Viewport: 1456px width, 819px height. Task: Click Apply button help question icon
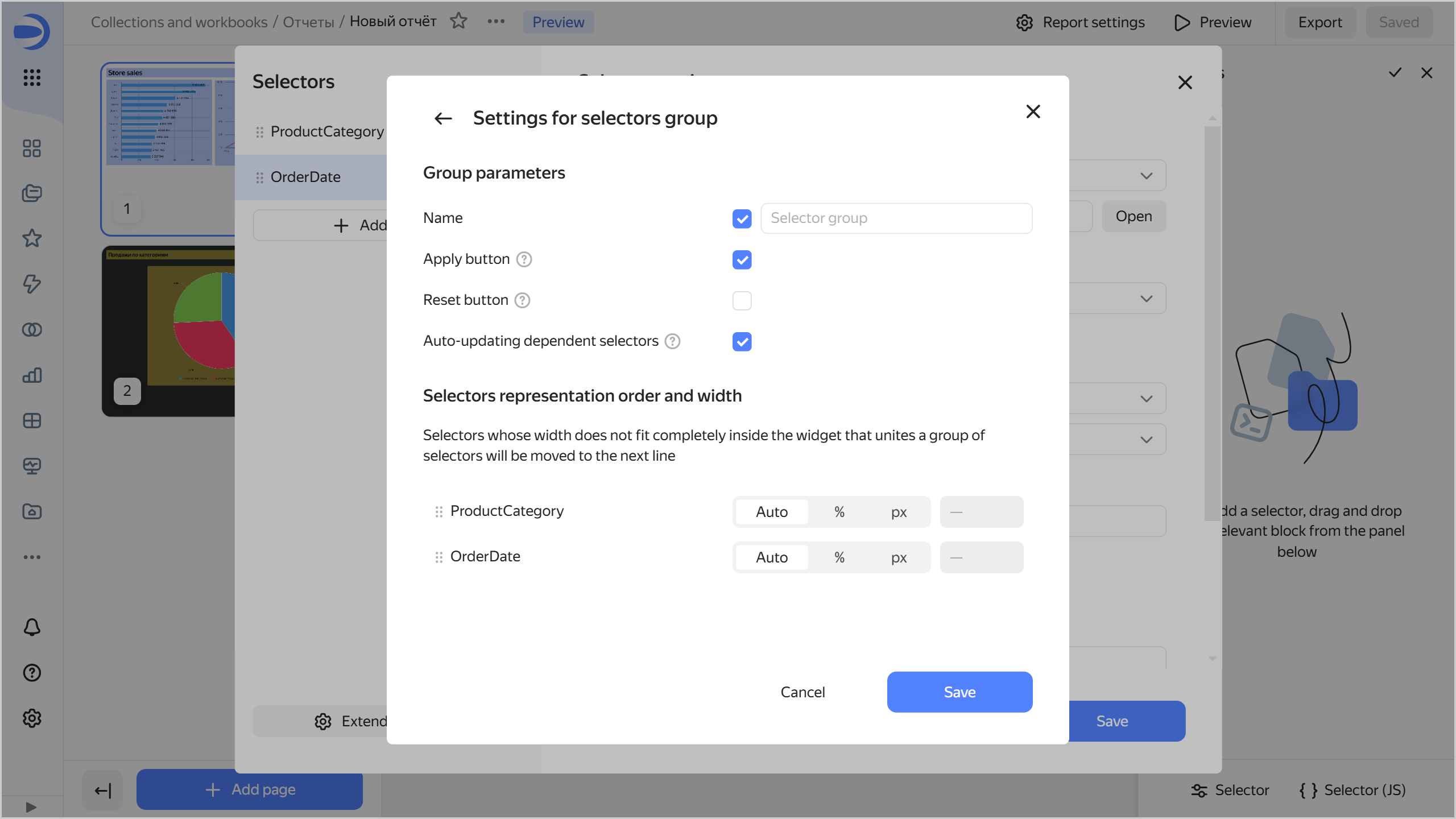(x=524, y=259)
